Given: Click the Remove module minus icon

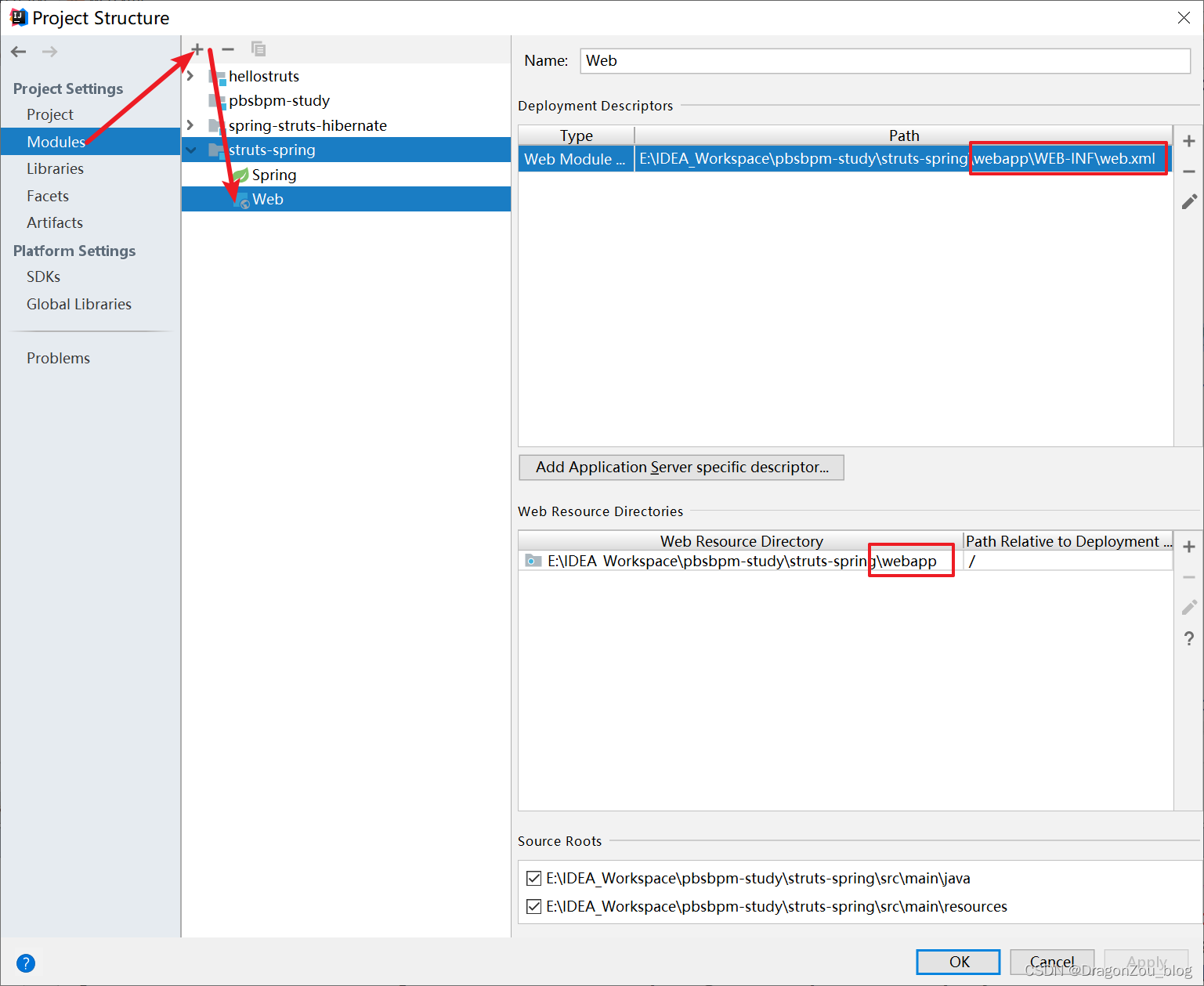Looking at the screenshot, I should click(x=228, y=49).
